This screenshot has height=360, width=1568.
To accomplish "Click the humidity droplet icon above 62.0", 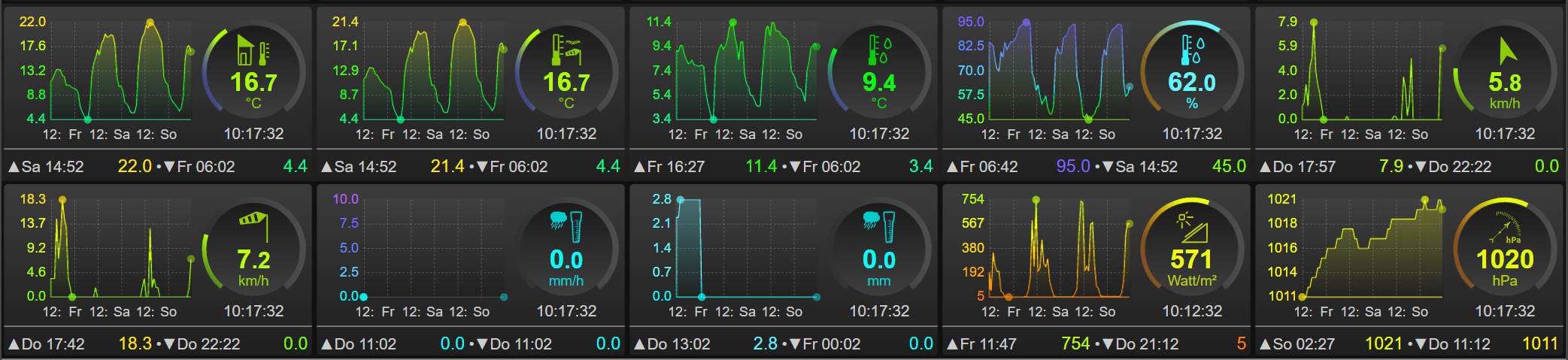I will (1192, 50).
